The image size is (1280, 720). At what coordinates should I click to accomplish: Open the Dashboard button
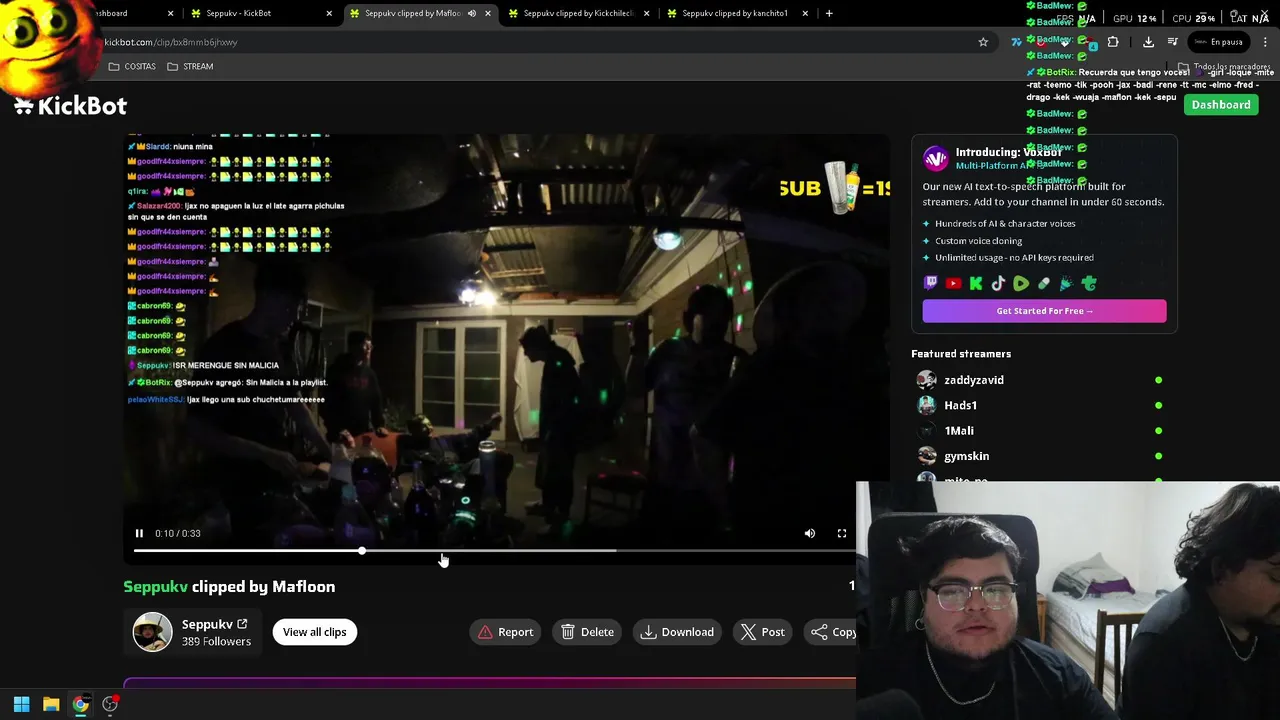pyautogui.click(x=1220, y=105)
